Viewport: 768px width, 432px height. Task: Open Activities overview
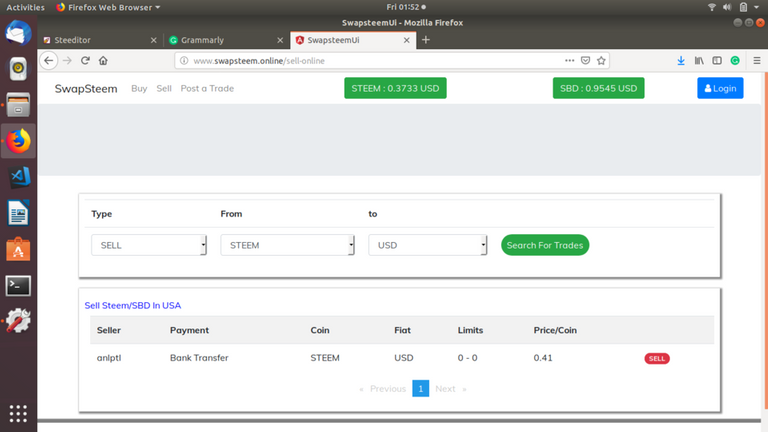(x=25, y=7)
